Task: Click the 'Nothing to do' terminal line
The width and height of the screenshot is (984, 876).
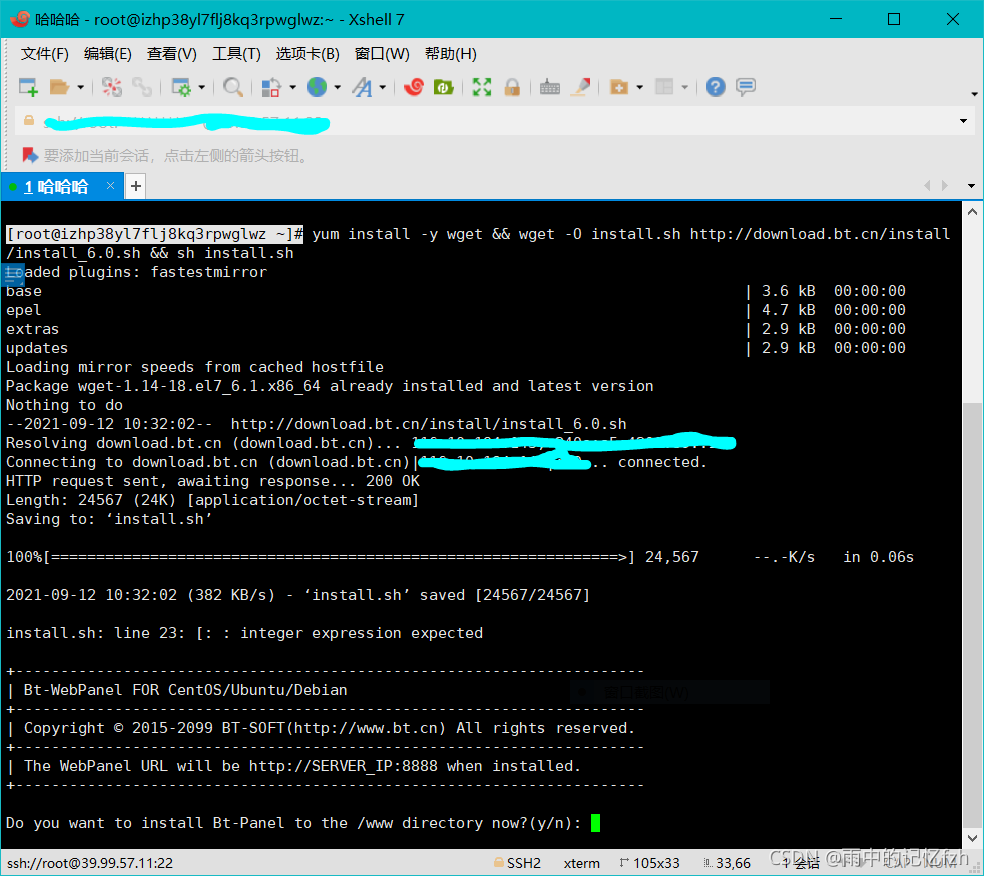Action: tap(65, 405)
